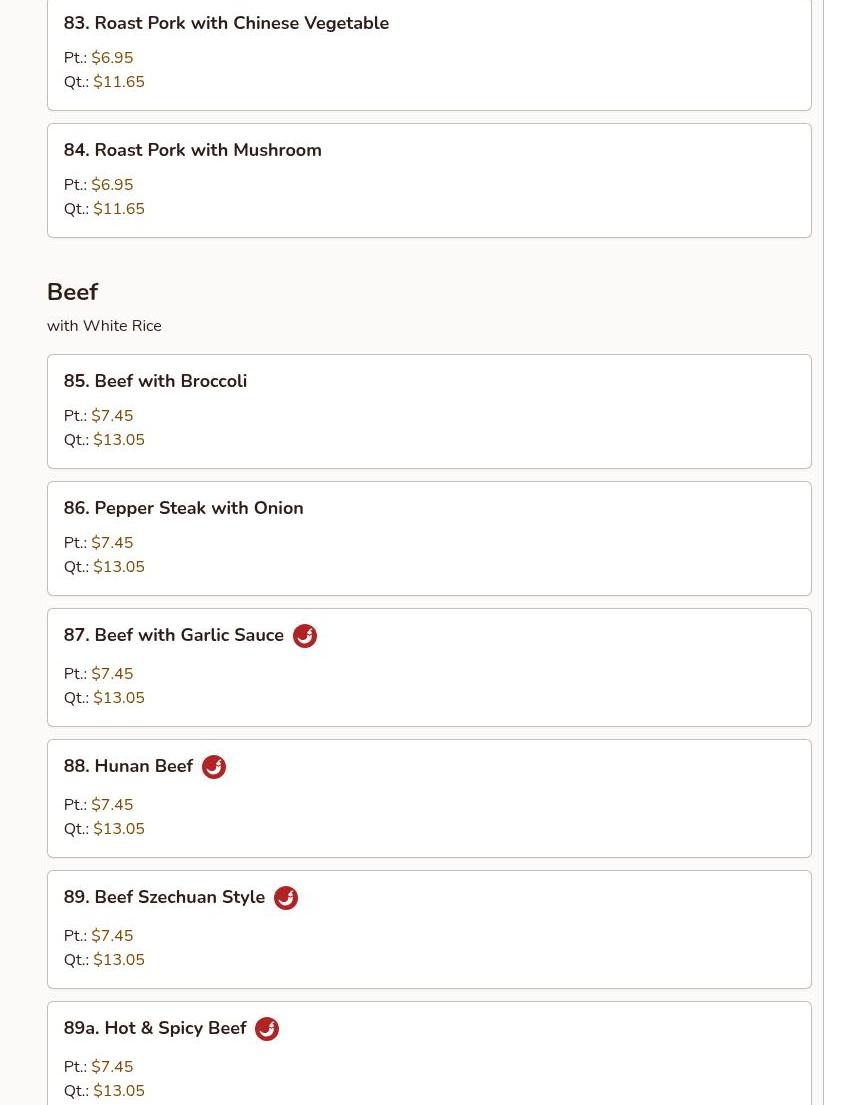The height and width of the screenshot is (1105, 844).
Task: Open 85. Beef with Broccoli item
Action: point(155,381)
